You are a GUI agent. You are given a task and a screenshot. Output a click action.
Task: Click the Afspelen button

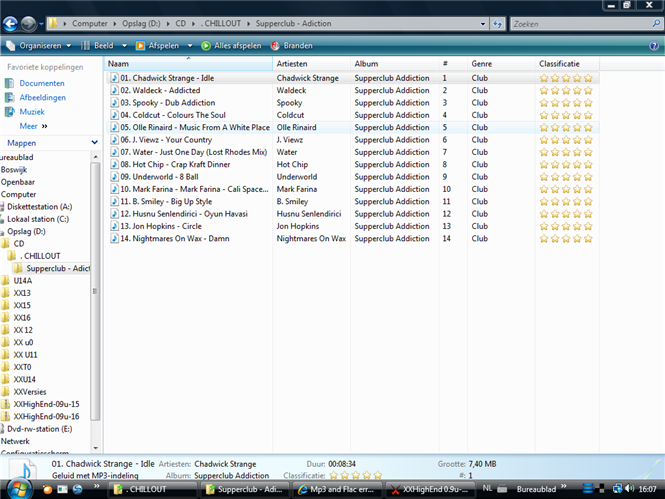pos(158,46)
